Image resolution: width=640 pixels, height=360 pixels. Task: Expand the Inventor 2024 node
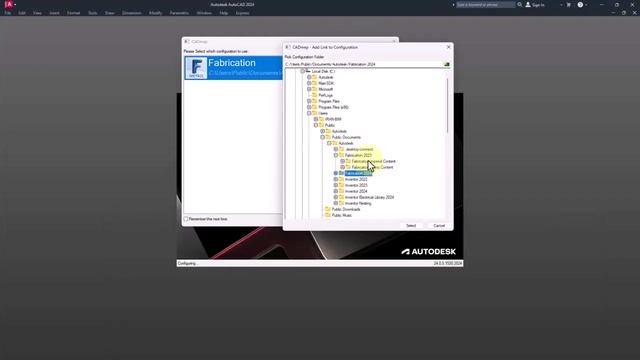(x=336, y=191)
